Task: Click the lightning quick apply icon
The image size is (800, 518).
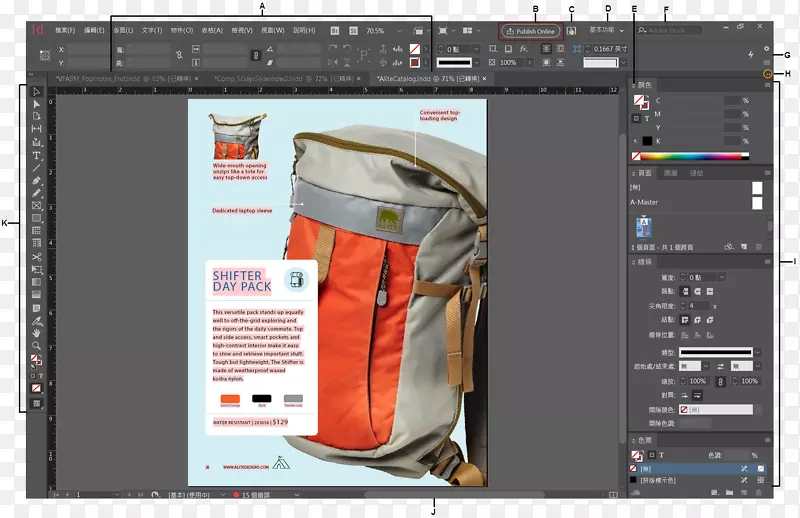Action: (751, 54)
